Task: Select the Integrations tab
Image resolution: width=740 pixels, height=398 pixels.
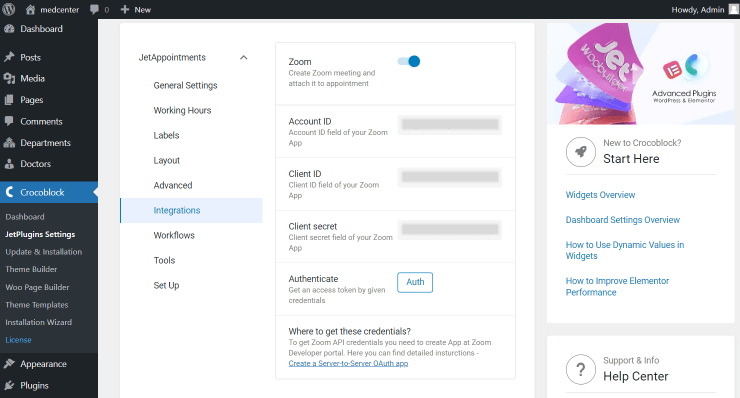Action: pyautogui.click(x=191, y=211)
